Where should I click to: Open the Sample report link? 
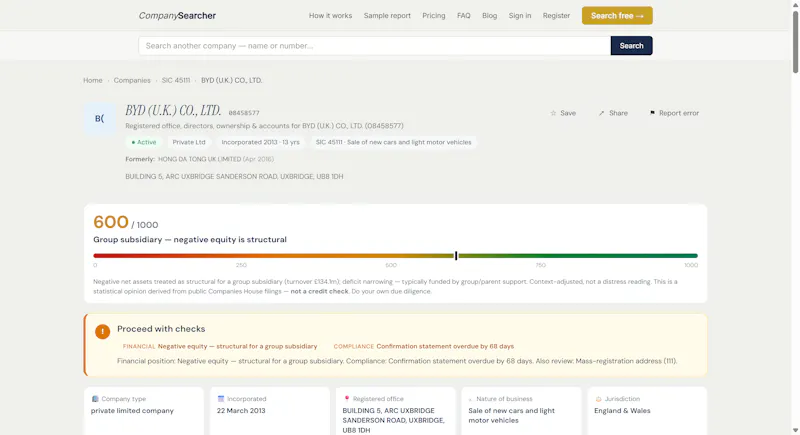387,16
